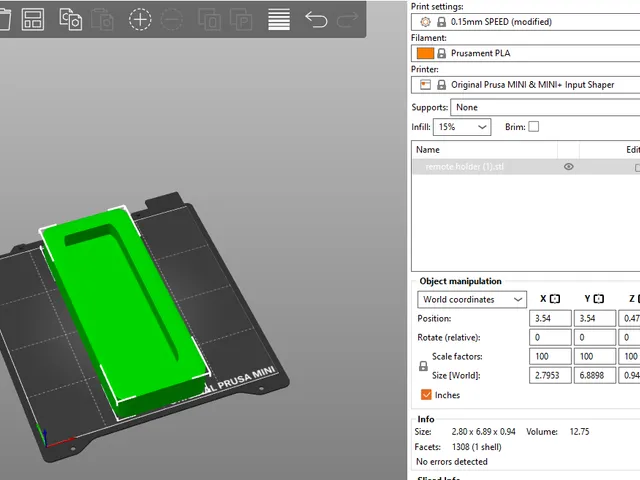
Task: Toggle the Brim checkbox
Action: click(533, 127)
